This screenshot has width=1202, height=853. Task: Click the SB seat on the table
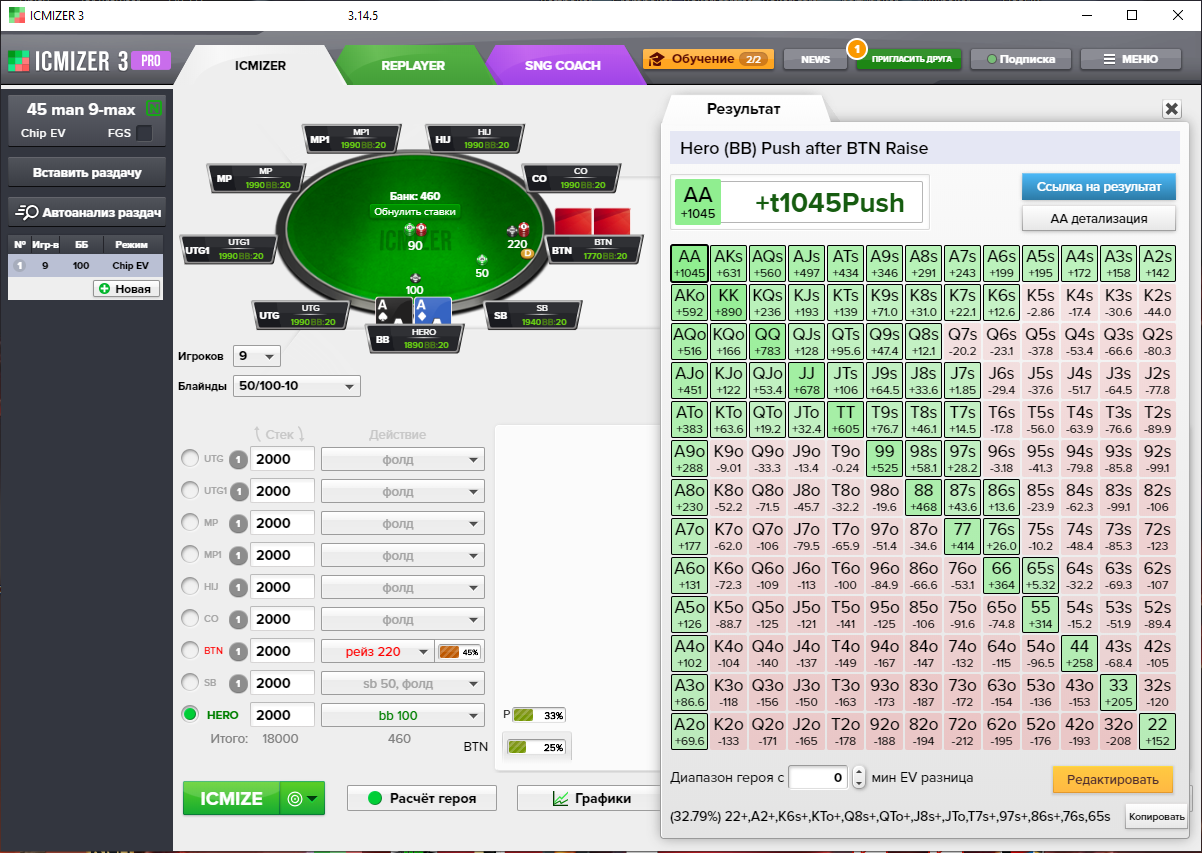pos(533,315)
